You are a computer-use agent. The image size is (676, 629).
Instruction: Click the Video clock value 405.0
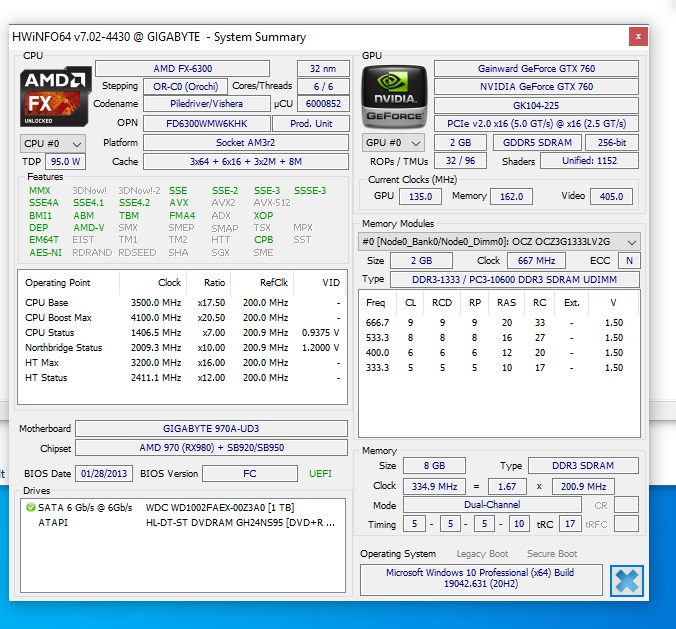click(x=611, y=197)
